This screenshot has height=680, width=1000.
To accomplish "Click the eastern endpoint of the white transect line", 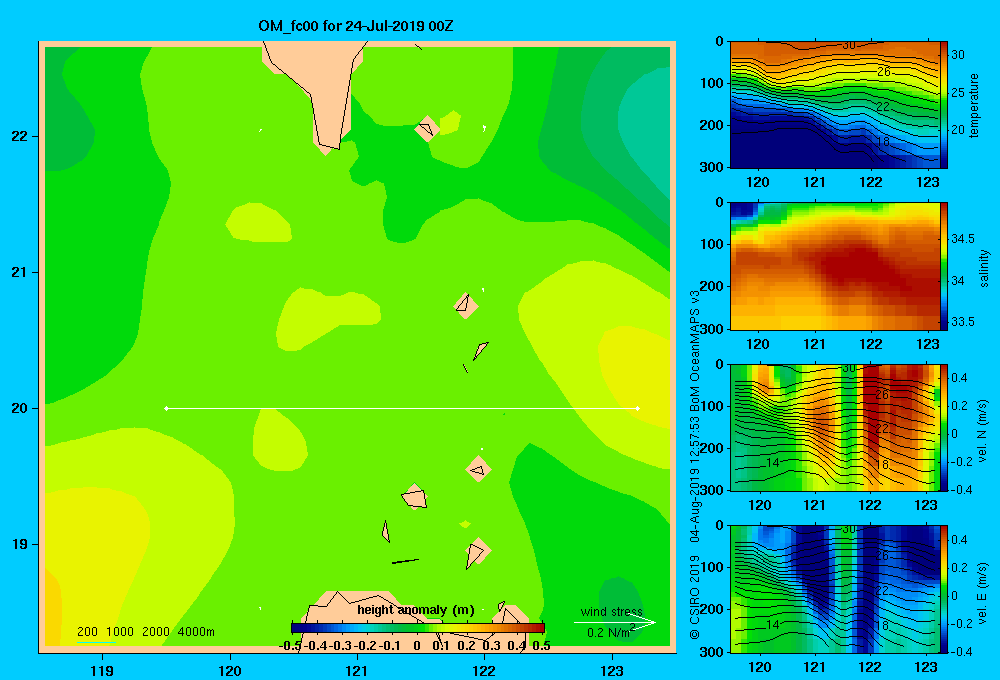I will 638,408.
